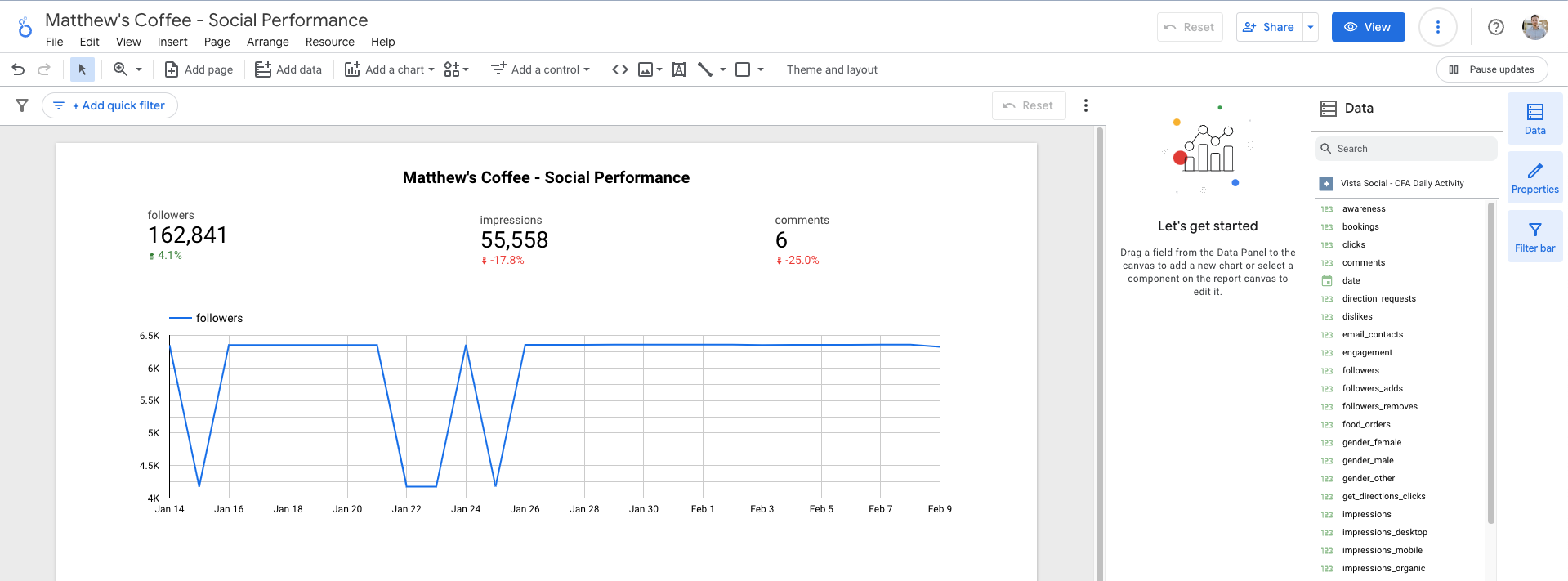Click the funnel icon left of Add quick filter
Image resolution: width=1568 pixels, height=581 pixels.
click(22, 105)
